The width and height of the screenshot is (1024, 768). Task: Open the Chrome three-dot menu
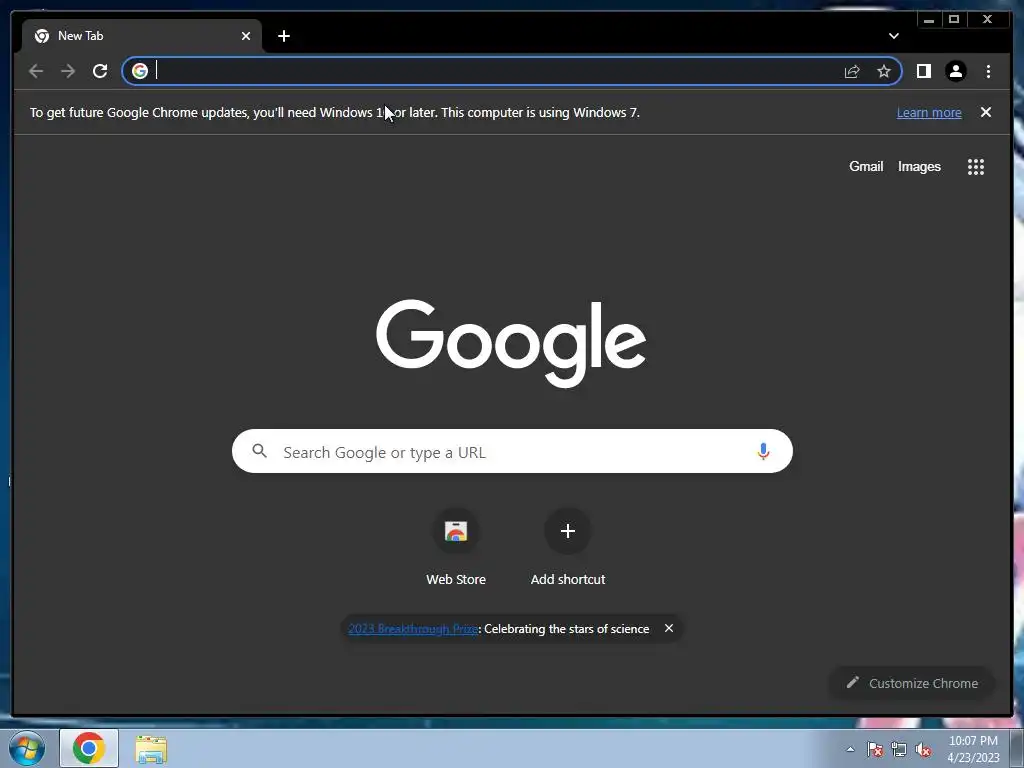click(988, 71)
